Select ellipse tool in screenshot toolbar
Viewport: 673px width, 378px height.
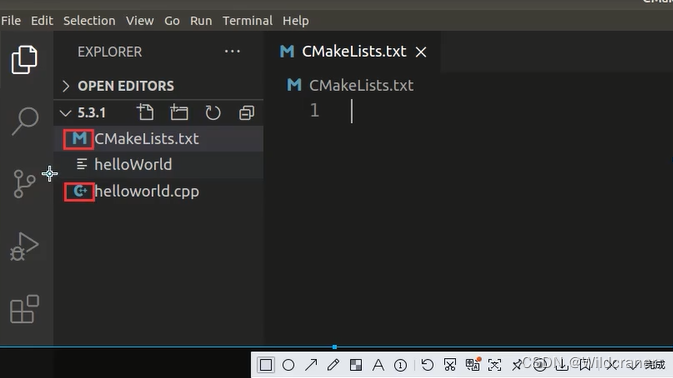tap(288, 365)
